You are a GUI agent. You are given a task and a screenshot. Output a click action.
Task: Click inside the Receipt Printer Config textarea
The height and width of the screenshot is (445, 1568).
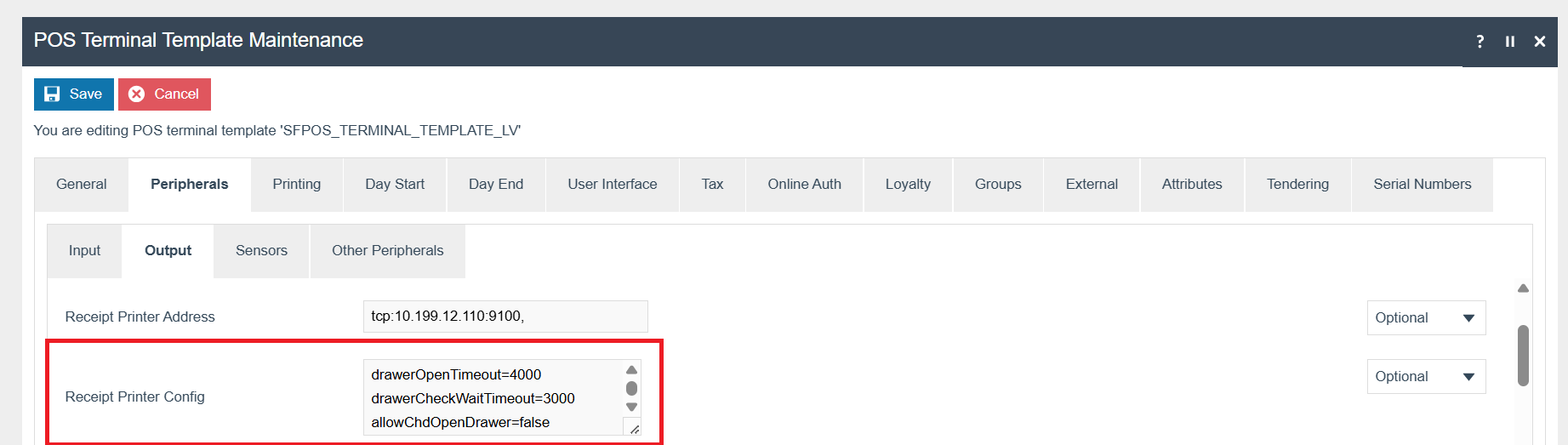point(493,397)
